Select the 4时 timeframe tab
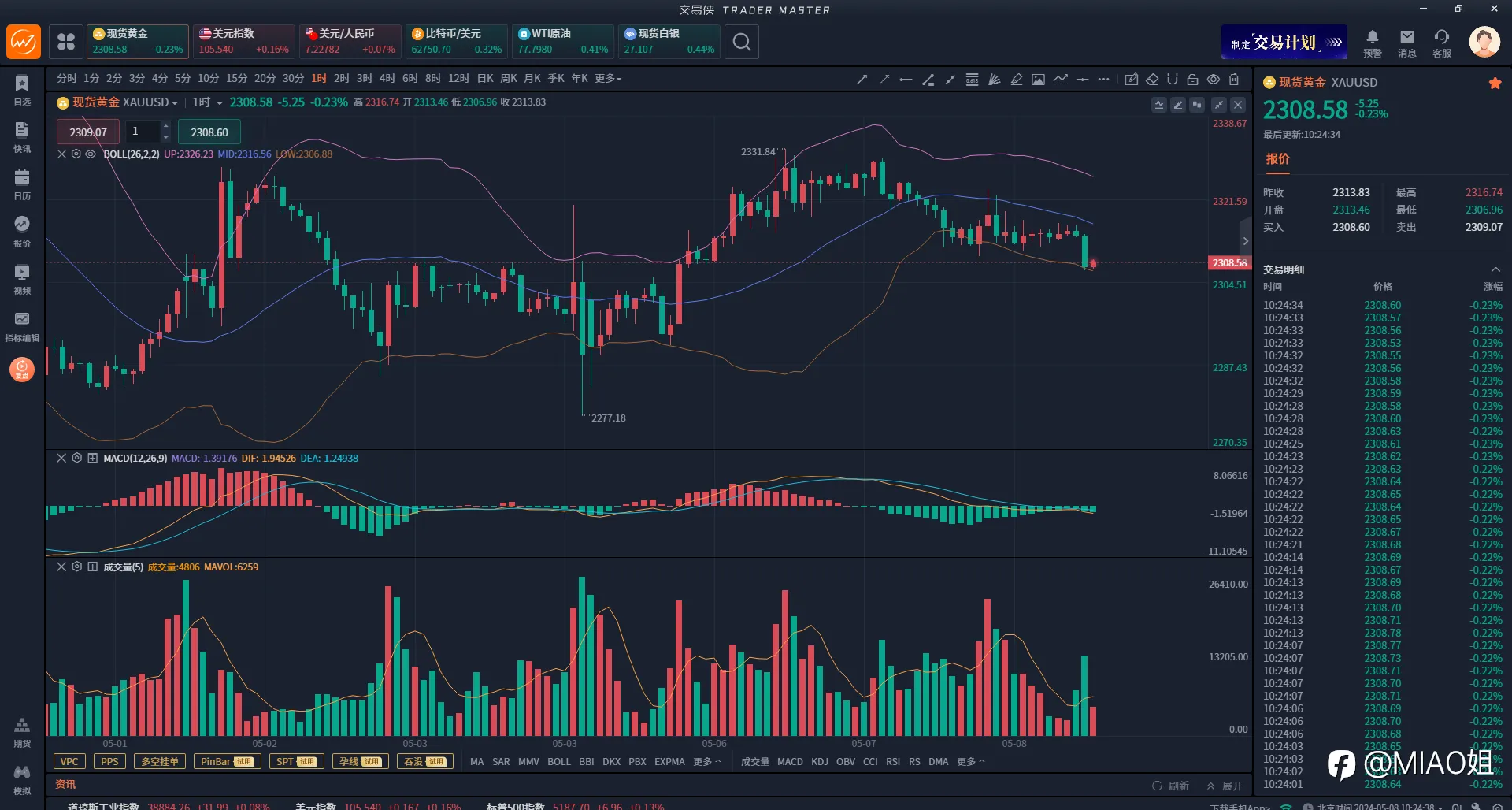This screenshot has width=1512, height=810. pos(387,79)
